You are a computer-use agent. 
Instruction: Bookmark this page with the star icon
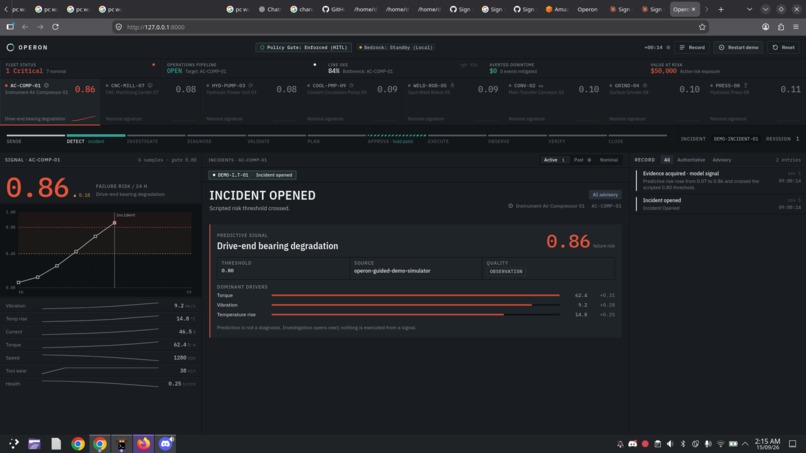(x=702, y=27)
